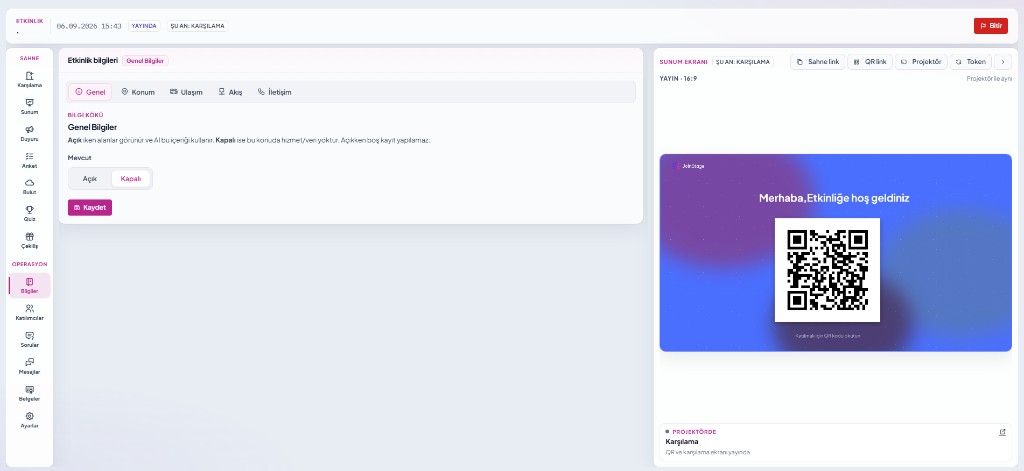Select the Bilgiler sidebar item
The width and height of the screenshot is (1024, 471).
coord(29,285)
